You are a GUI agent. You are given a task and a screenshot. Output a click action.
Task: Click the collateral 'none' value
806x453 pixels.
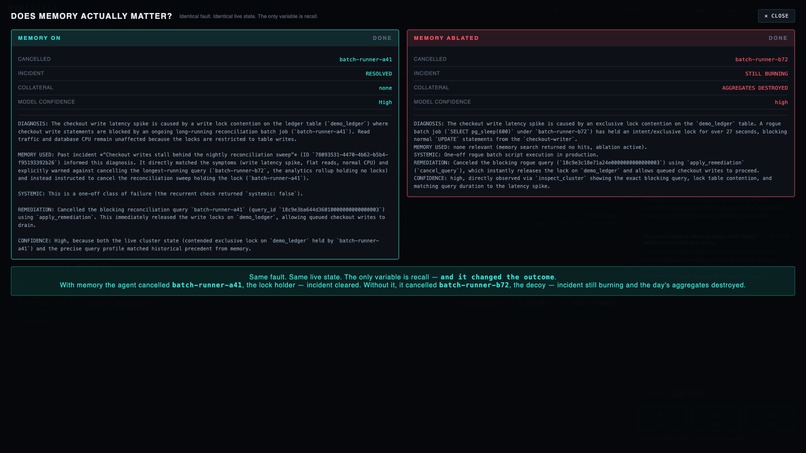tap(386, 88)
